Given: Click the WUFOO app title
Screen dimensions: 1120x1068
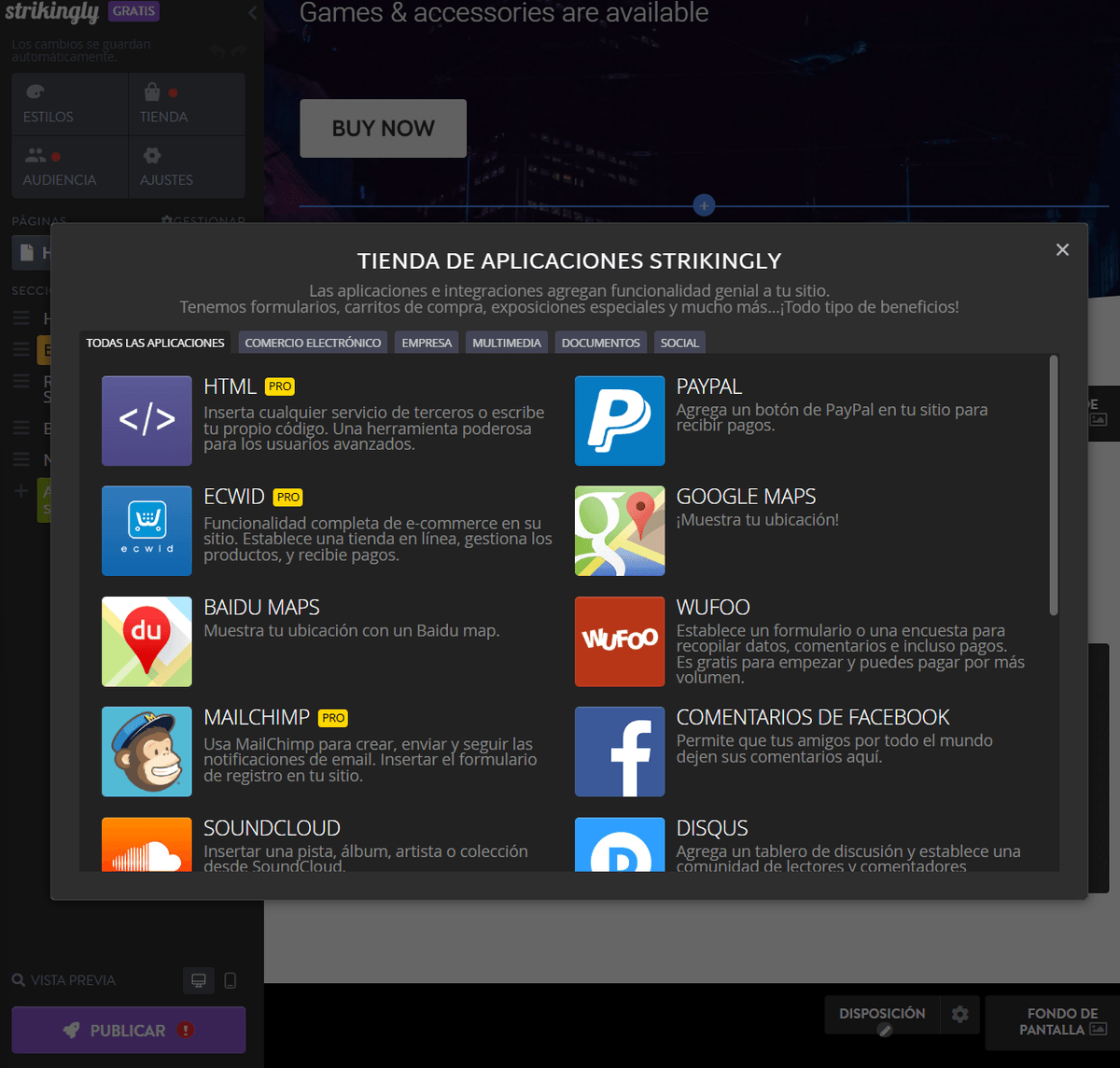Looking at the screenshot, I should click(713, 607).
